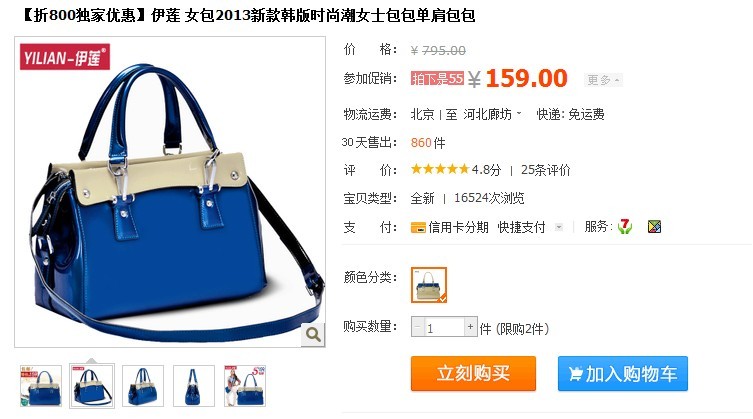Click the YILIAN brand logo on image
Viewport: 753px width, 419px height.
(x=65, y=57)
